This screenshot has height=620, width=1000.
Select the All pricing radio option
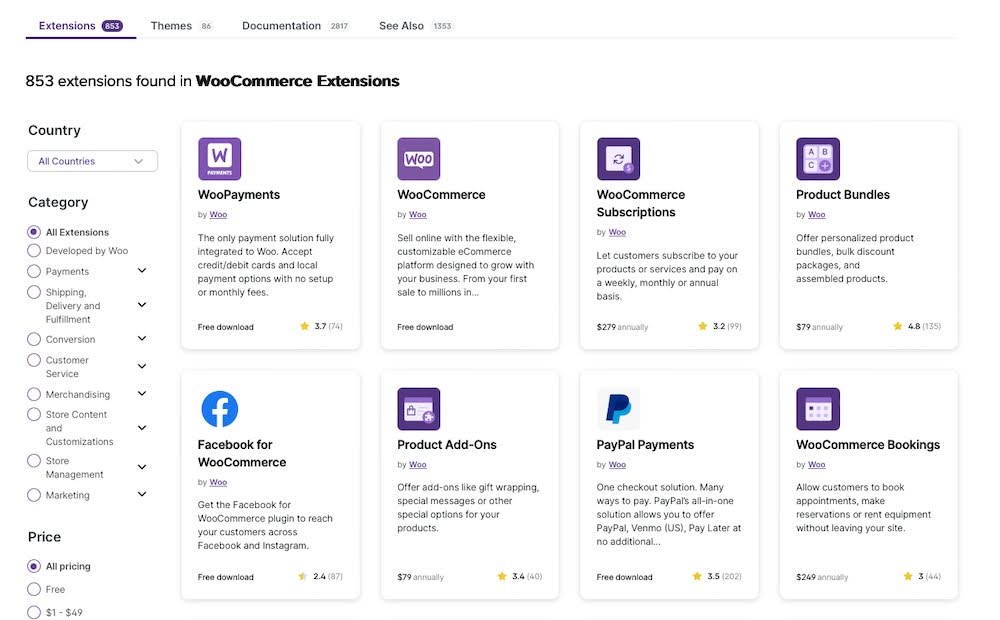coord(34,566)
